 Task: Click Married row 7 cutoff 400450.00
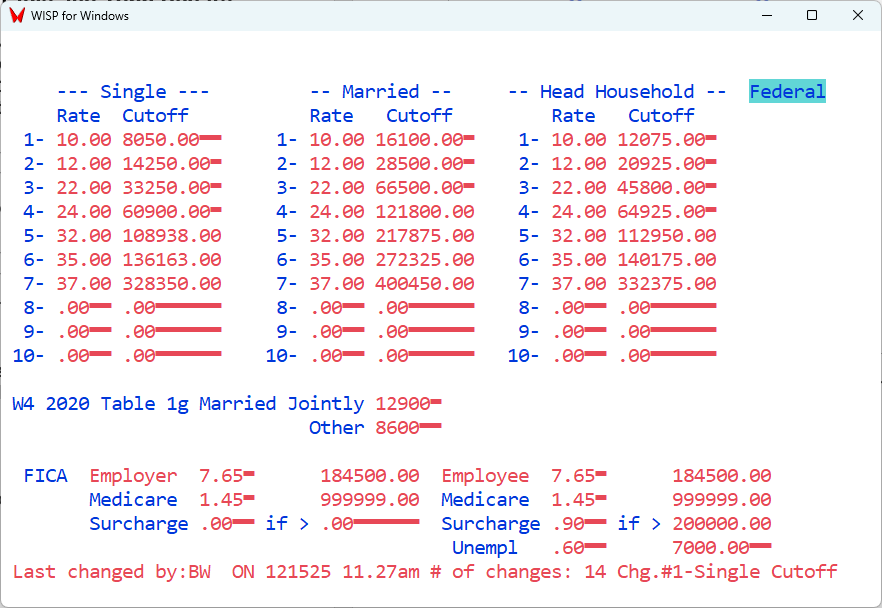425,284
